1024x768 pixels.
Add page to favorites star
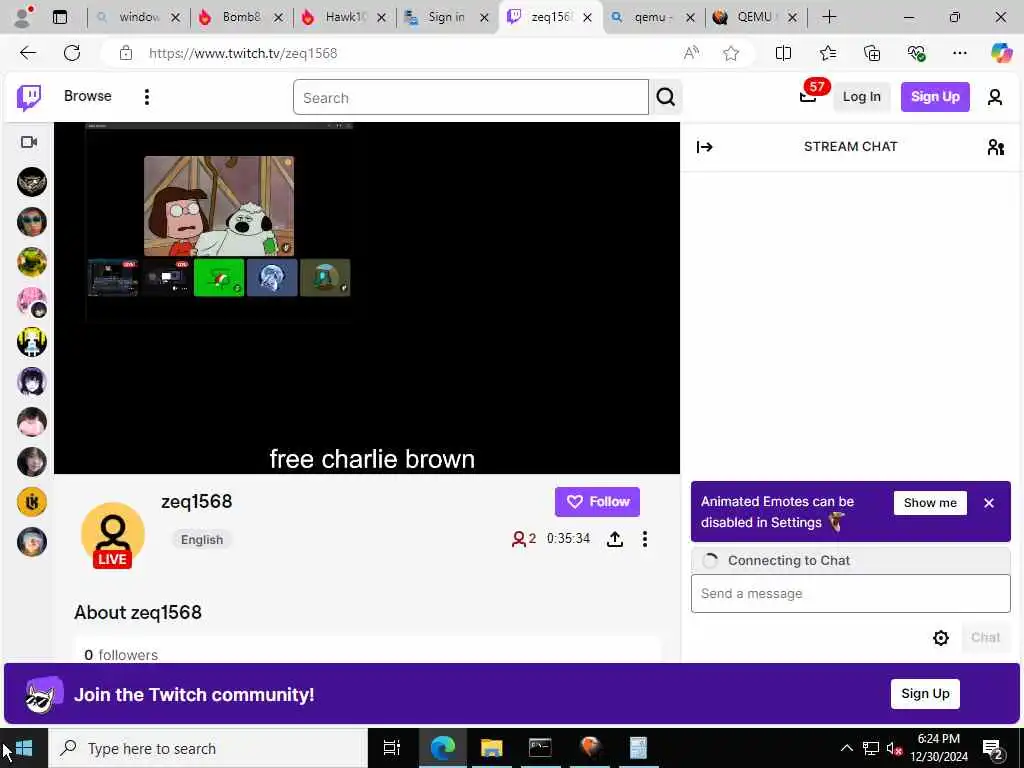click(x=731, y=53)
